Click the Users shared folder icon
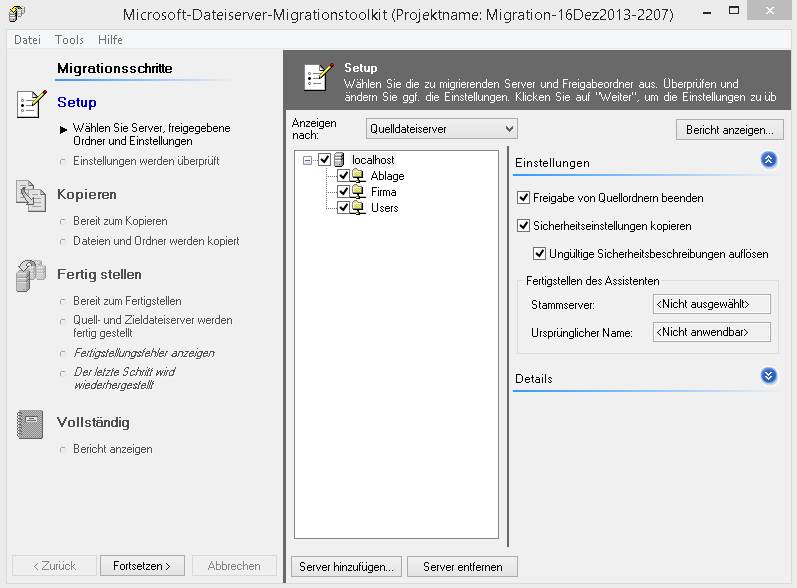 point(358,207)
